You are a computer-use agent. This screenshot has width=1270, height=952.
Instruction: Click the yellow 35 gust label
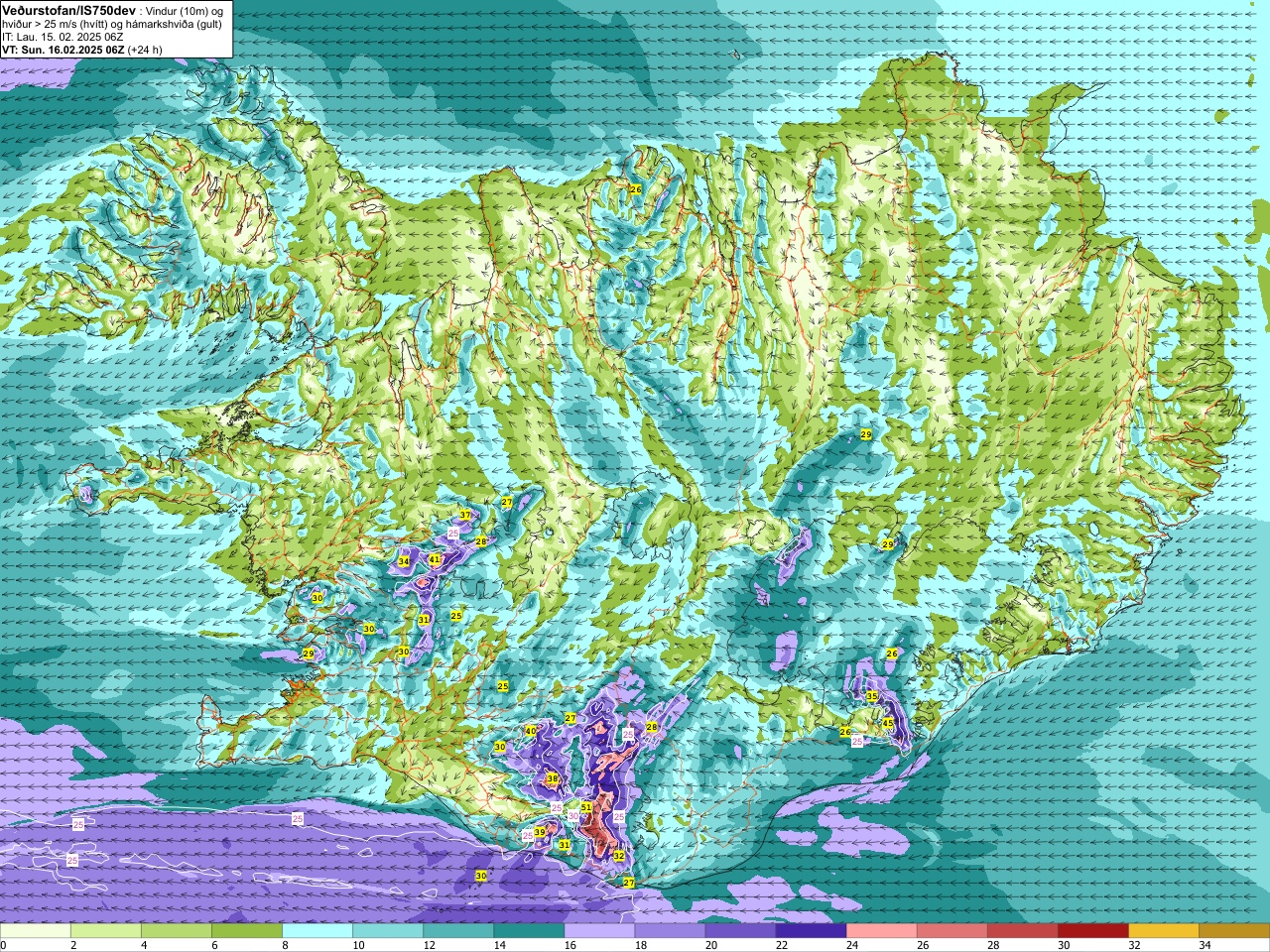[x=872, y=696]
